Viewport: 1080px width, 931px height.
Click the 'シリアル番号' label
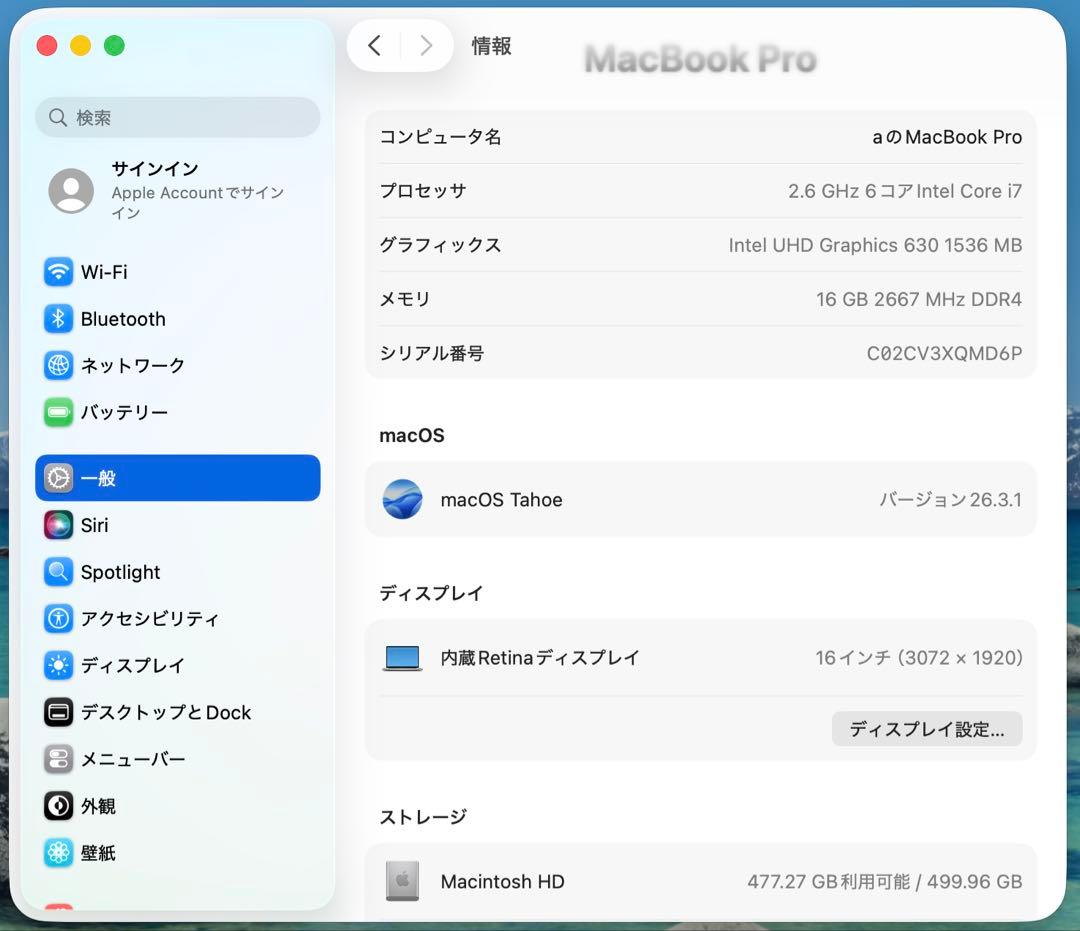pos(432,353)
